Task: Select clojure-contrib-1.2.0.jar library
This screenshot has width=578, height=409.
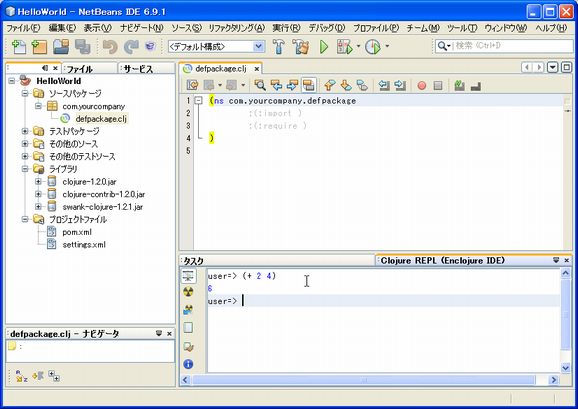Action: coord(104,194)
